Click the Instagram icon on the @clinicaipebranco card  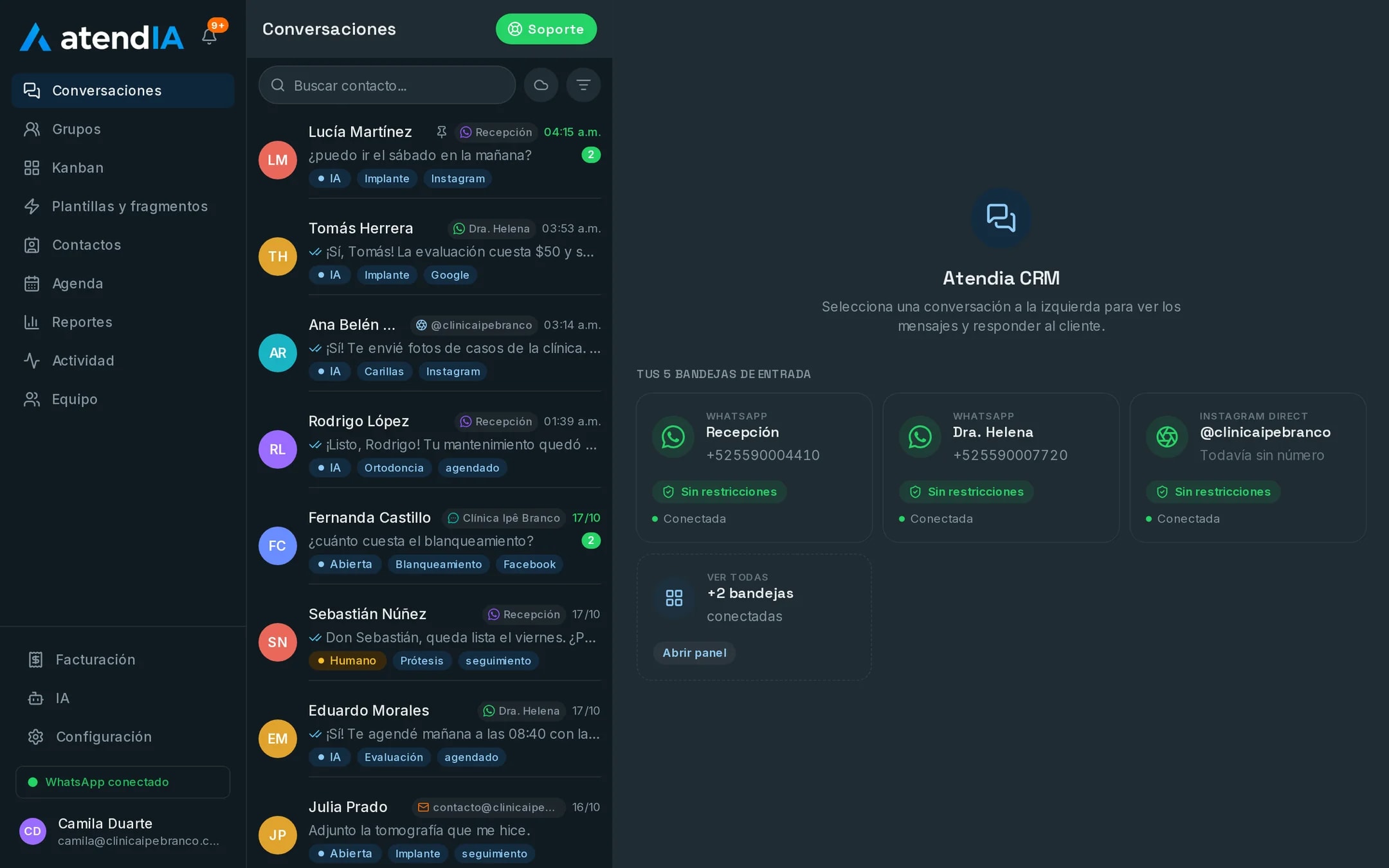[x=1167, y=437]
